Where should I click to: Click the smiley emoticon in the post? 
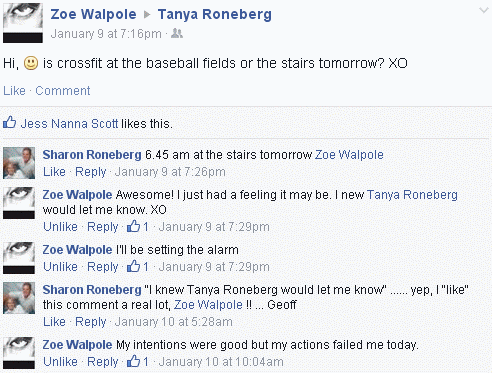[x=31, y=63]
